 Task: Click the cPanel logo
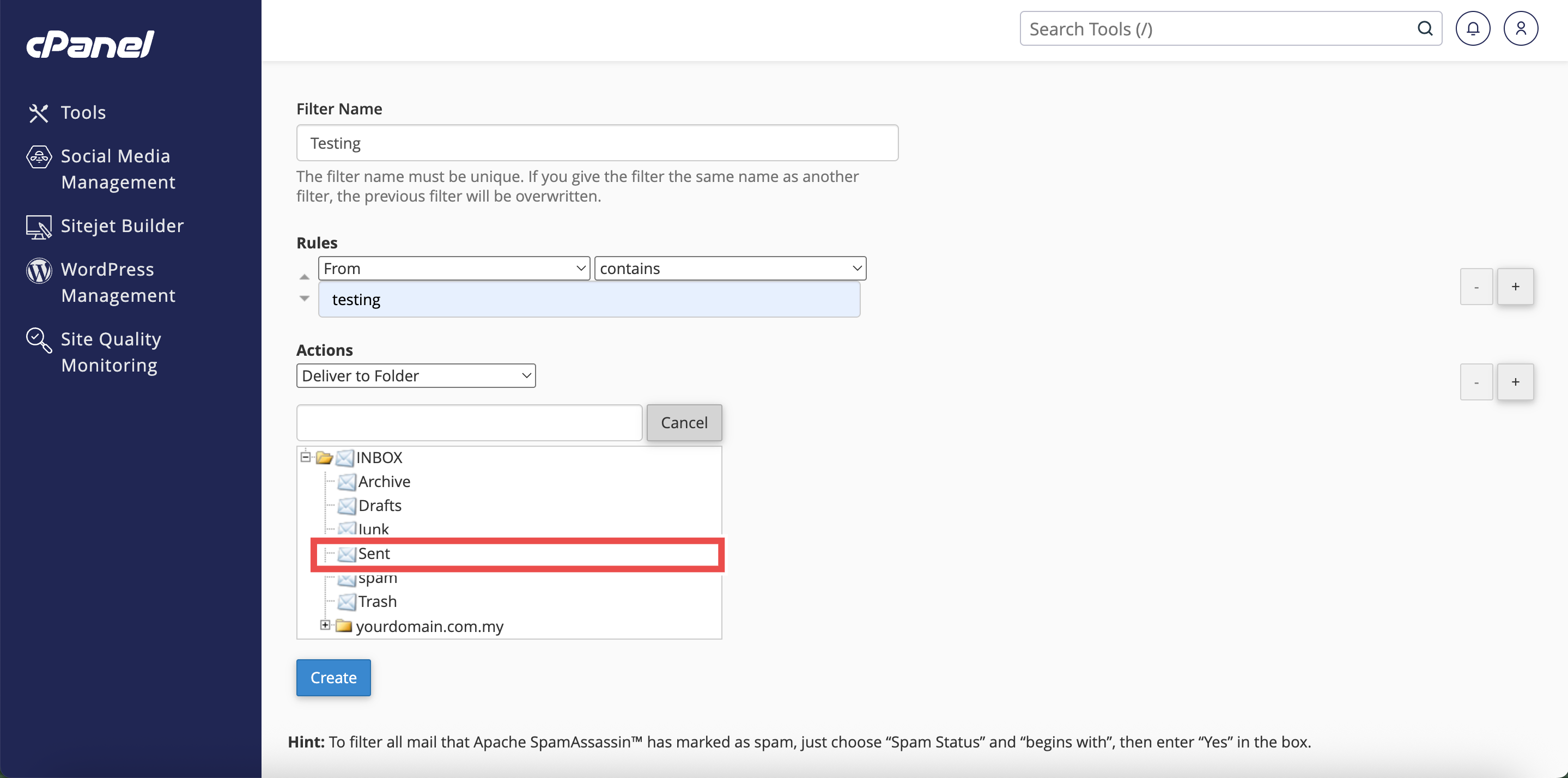tap(90, 45)
